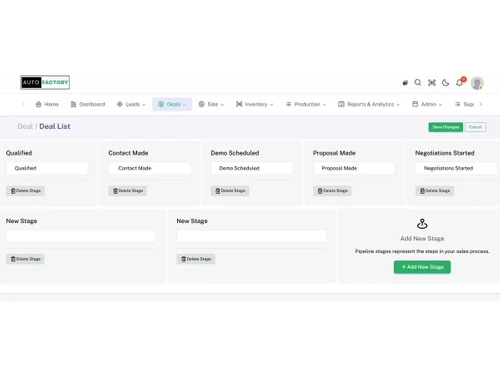Click the Leads eye icon

(120, 104)
